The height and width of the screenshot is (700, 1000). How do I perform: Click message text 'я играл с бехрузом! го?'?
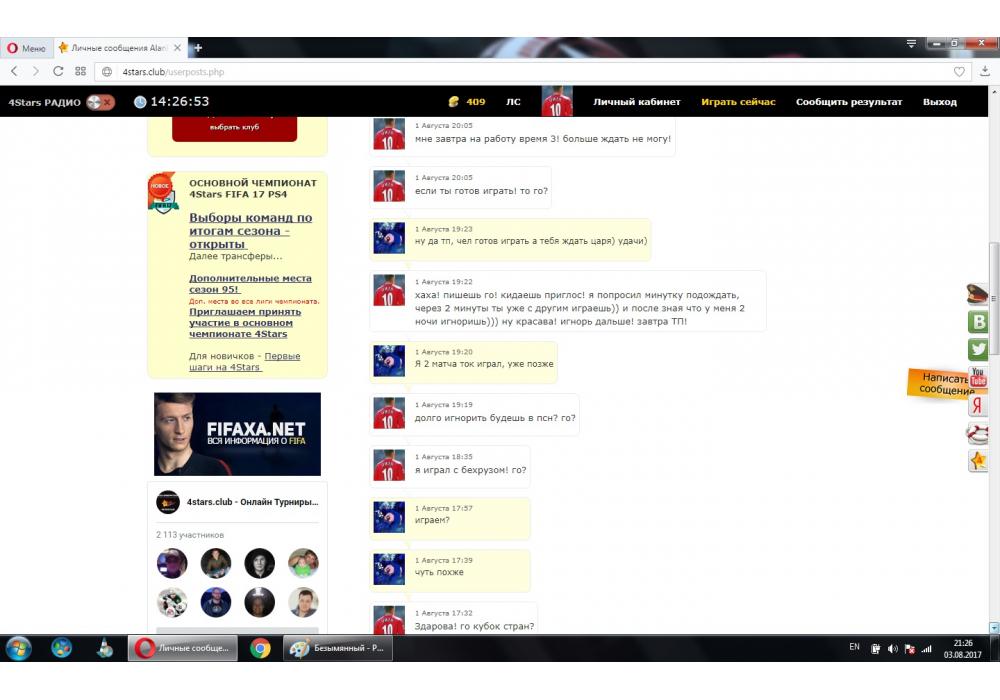coord(471,470)
